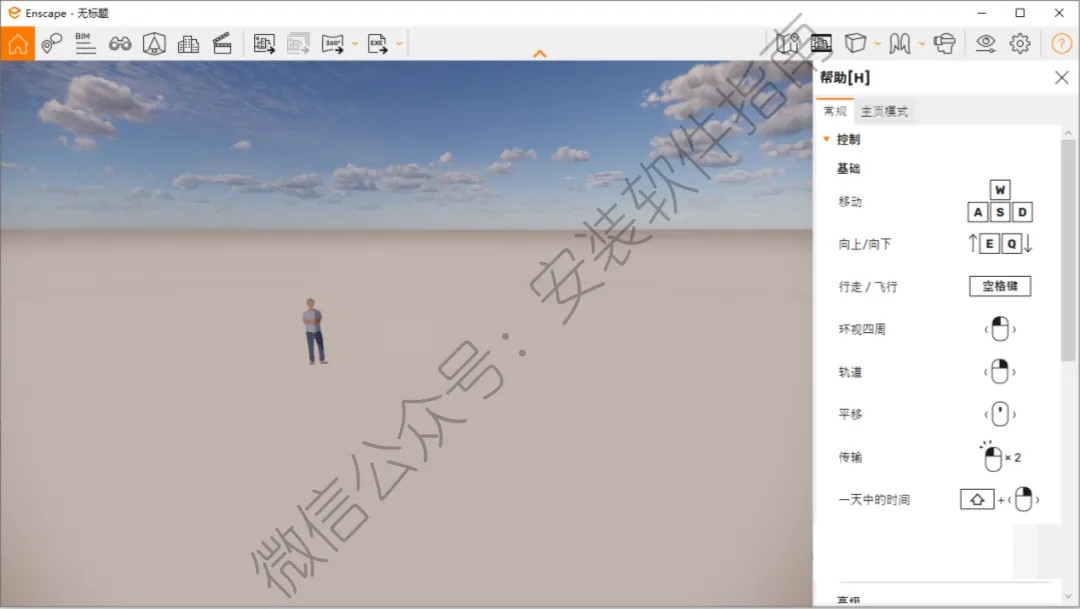Switch to the 常规 tab
This screenshot has width=1080, height=609.
[835, 111]
